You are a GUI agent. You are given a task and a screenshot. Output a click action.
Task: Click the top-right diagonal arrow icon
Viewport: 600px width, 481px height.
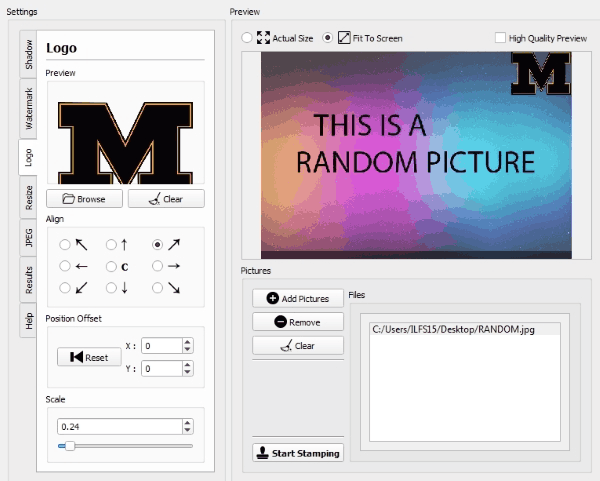(174, 245)
